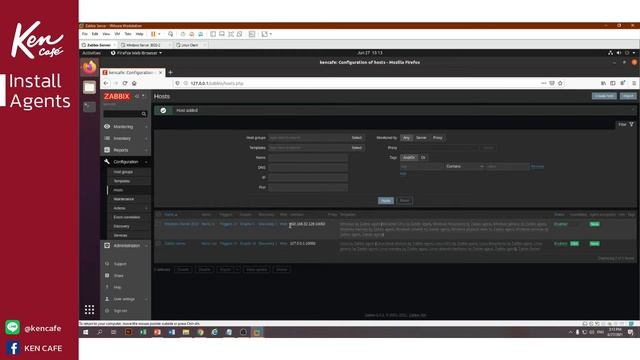This screenshot has width=640, height=360.
Task: Open Windows taskbar search
Action: (x=100, y=332)
